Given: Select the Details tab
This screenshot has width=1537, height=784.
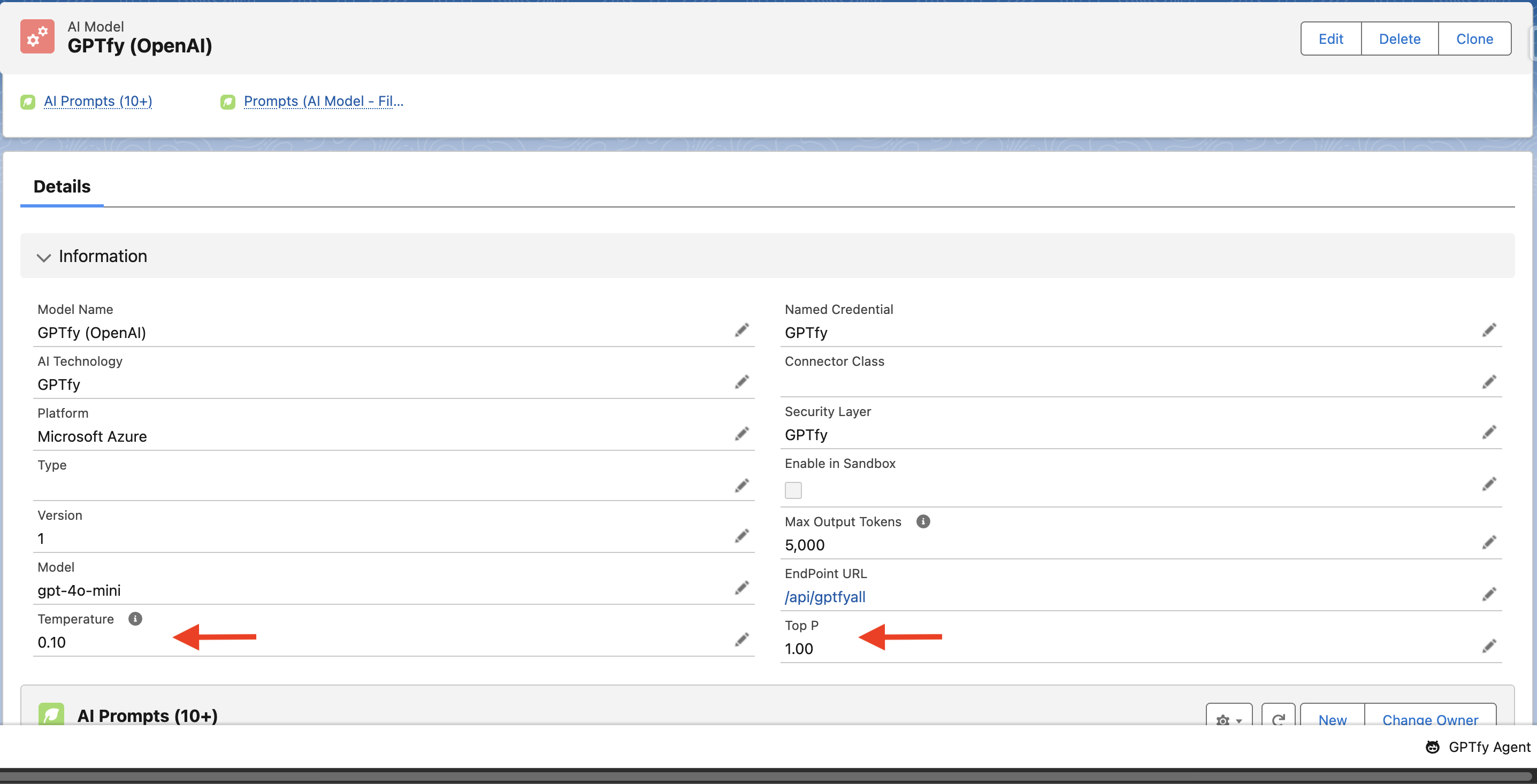Looking at the screenshot, I should [62, 187].
